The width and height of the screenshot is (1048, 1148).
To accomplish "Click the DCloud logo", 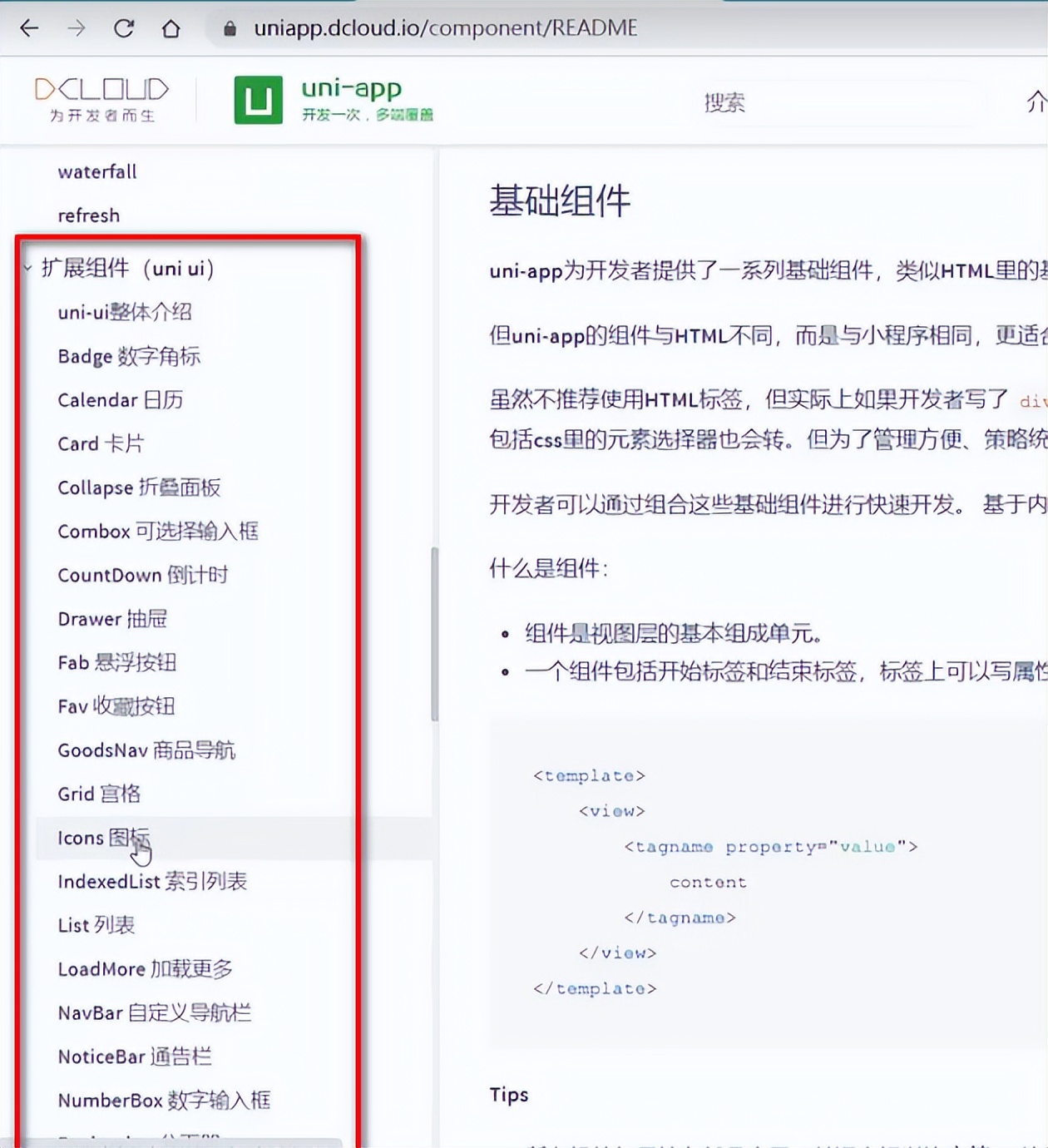I will point(101,99).
